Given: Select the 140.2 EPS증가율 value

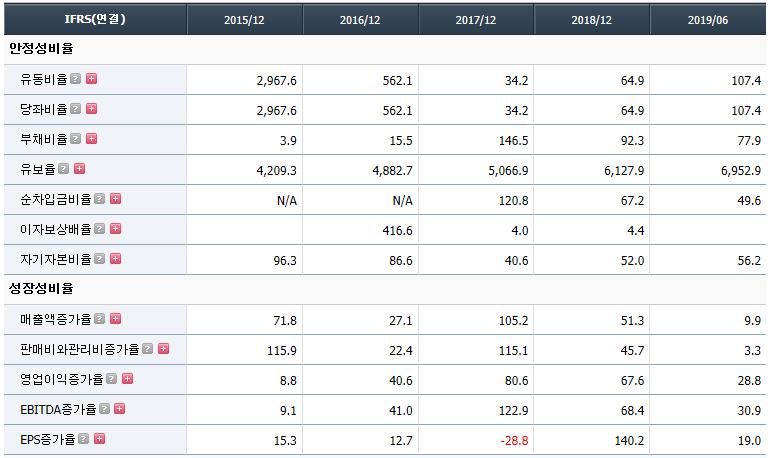Looking at the screenshot, I should pyautogui.click(x=629, y=440).
